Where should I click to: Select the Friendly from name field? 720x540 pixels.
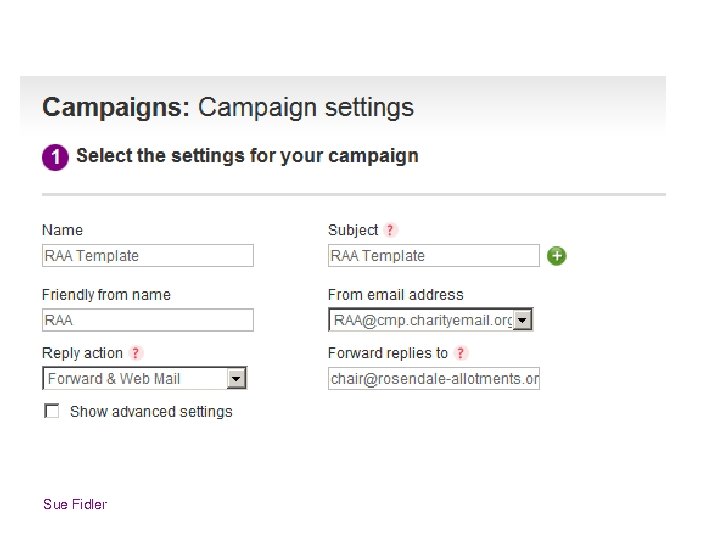(148, 320)
